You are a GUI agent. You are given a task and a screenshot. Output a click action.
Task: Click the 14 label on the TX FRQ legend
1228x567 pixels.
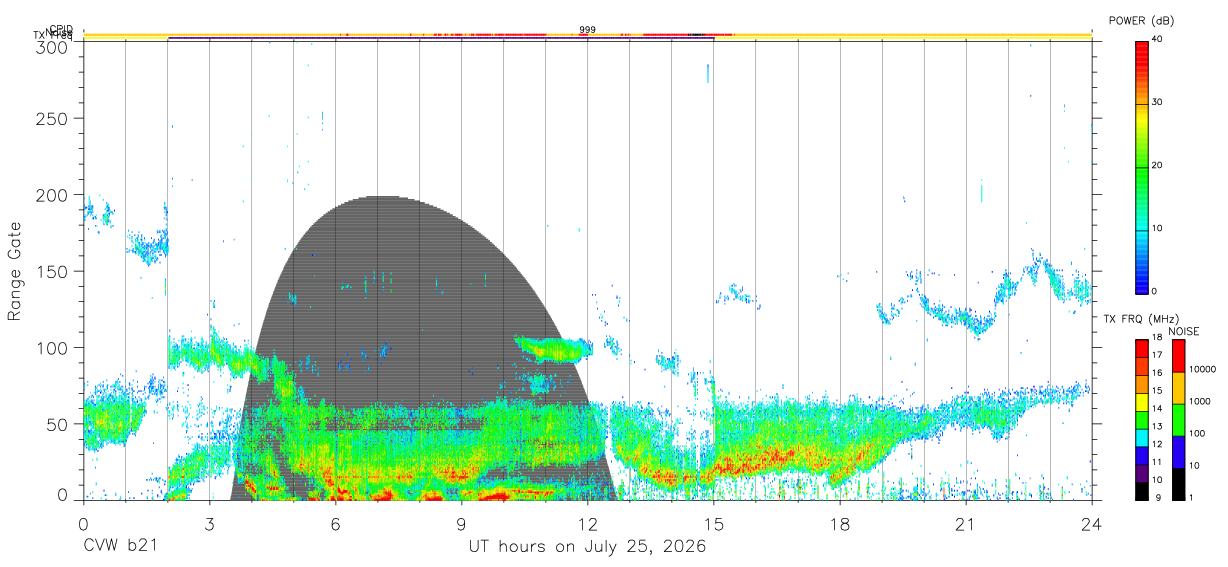click(x=1157, y=408)
